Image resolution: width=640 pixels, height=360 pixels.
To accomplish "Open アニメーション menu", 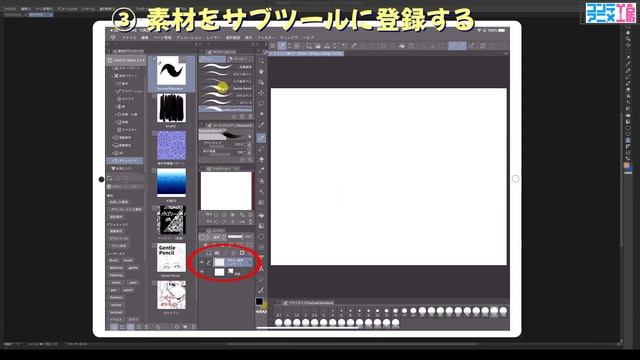I will tap(189, 38).
